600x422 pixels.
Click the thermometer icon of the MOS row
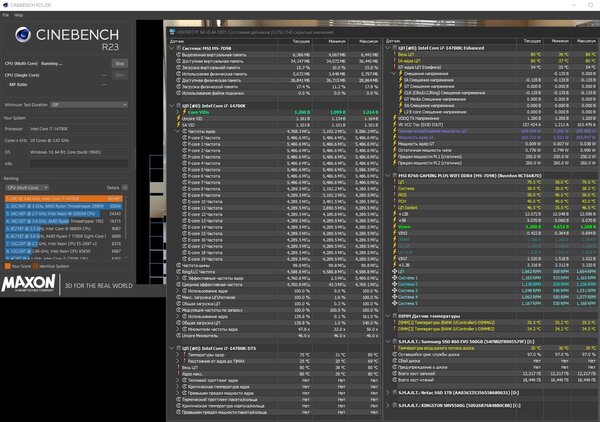395,195
